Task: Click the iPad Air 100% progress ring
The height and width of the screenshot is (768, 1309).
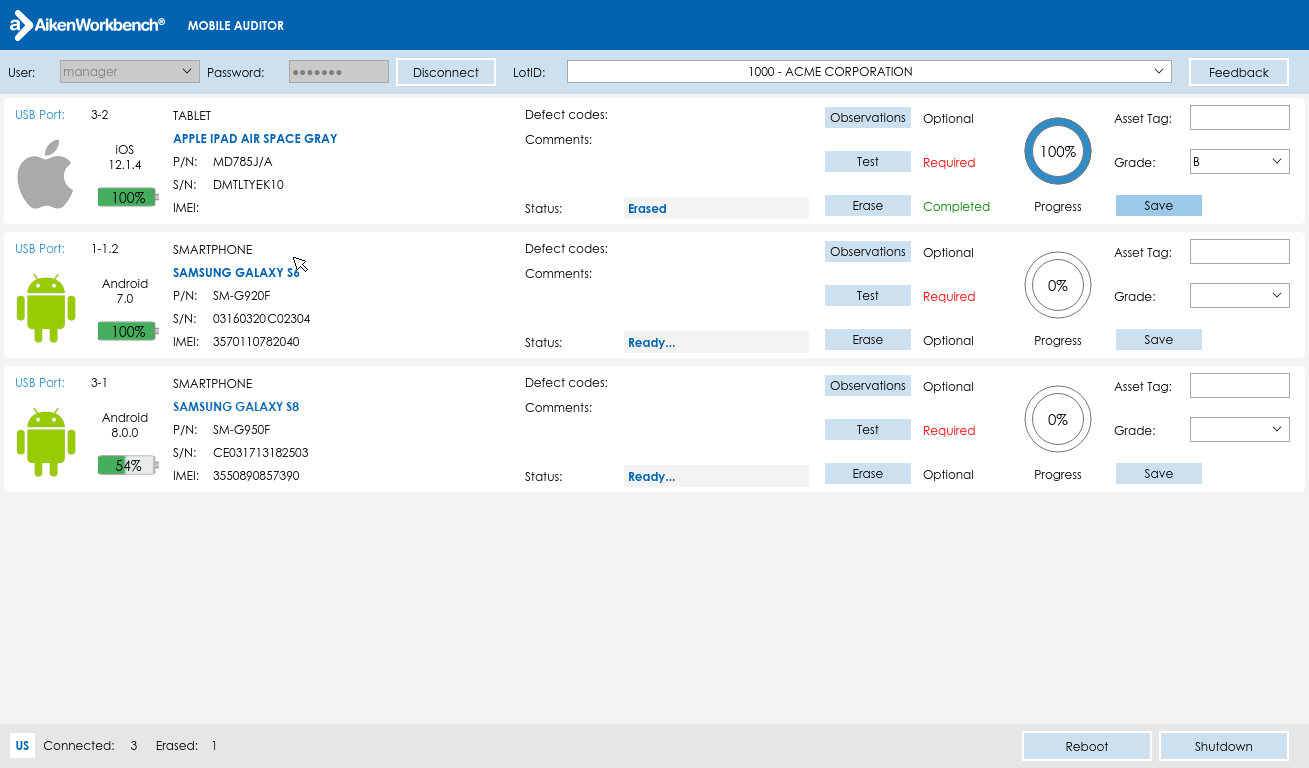Action: [x=1058, y=152]
